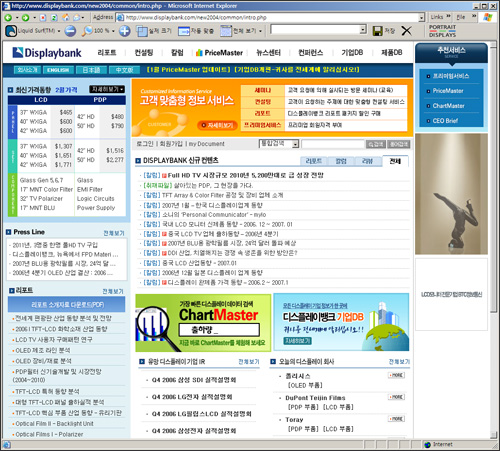Stop page loading with the Stop icon
The height and width of the screenshot is (451, 500).
point(43,17)
